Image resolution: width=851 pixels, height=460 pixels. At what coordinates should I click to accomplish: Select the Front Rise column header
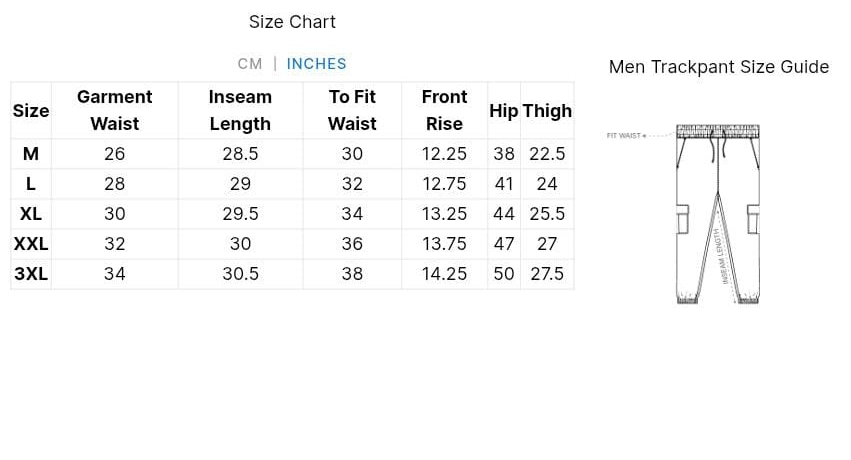pos(444,110)
